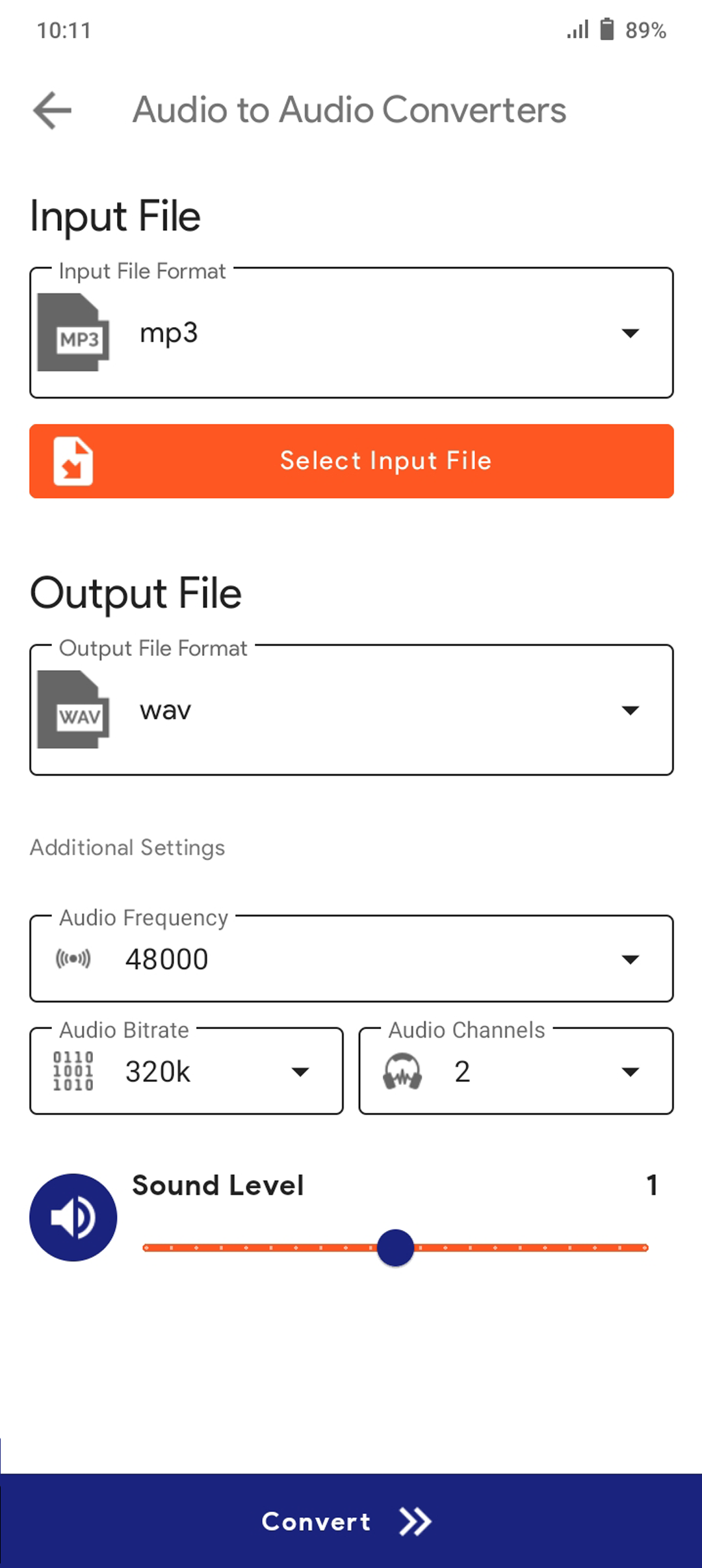
Task: Tap the double chevron icon beside Convert
Action: click(x=415, y=1522)
